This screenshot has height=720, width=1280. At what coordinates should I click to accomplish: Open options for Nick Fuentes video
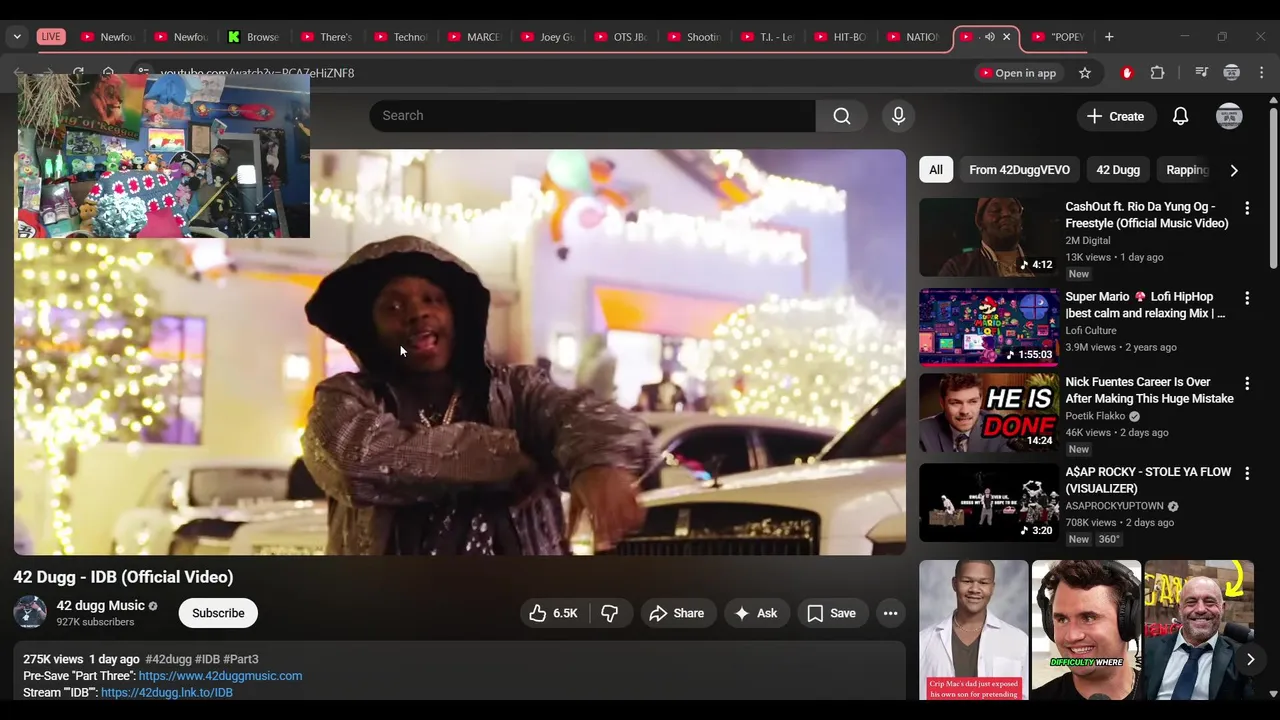coord(1247,383)
